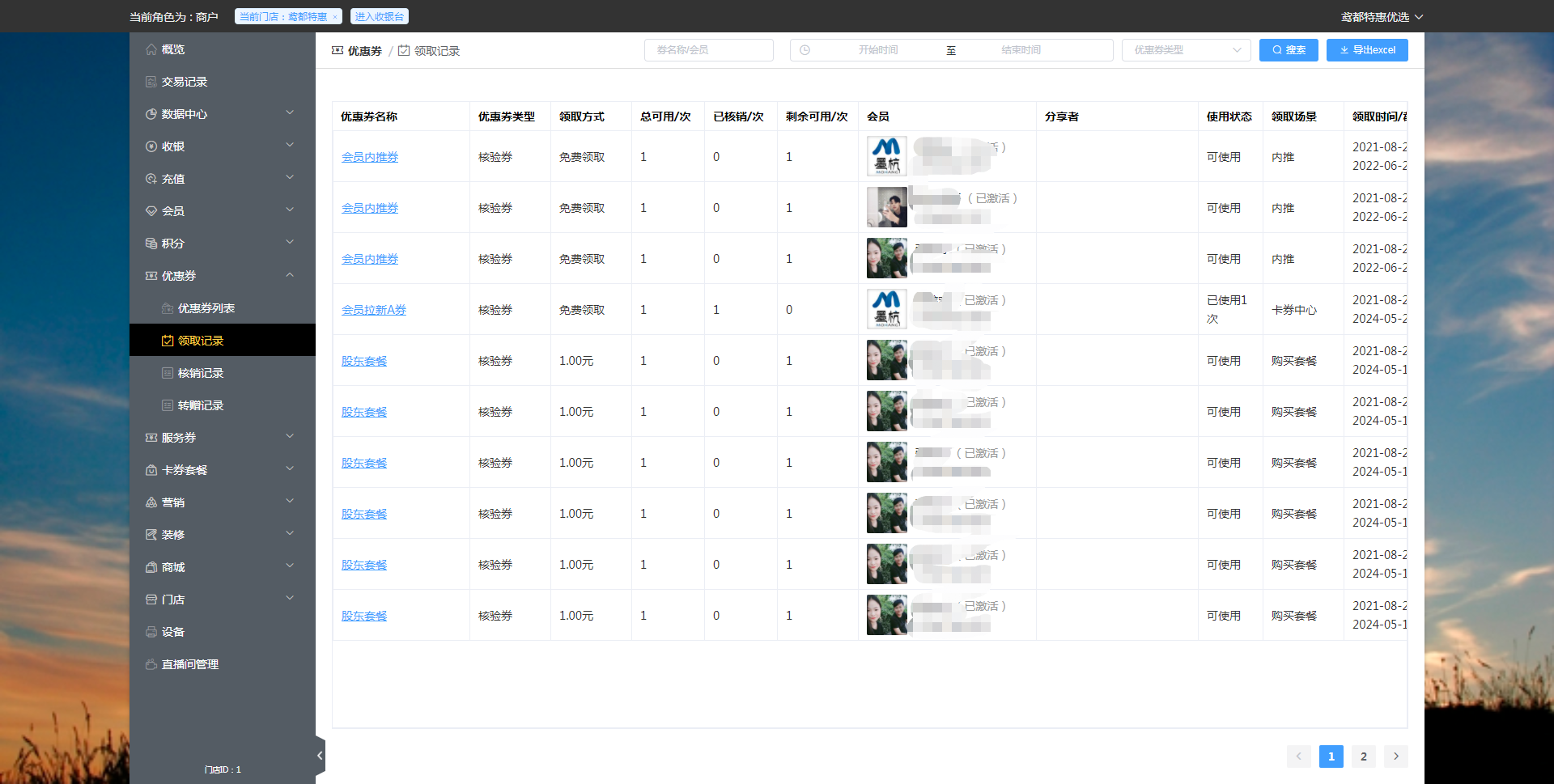Expand the 积分 menu chevron

pyautogui.click(x=290, y=243)
